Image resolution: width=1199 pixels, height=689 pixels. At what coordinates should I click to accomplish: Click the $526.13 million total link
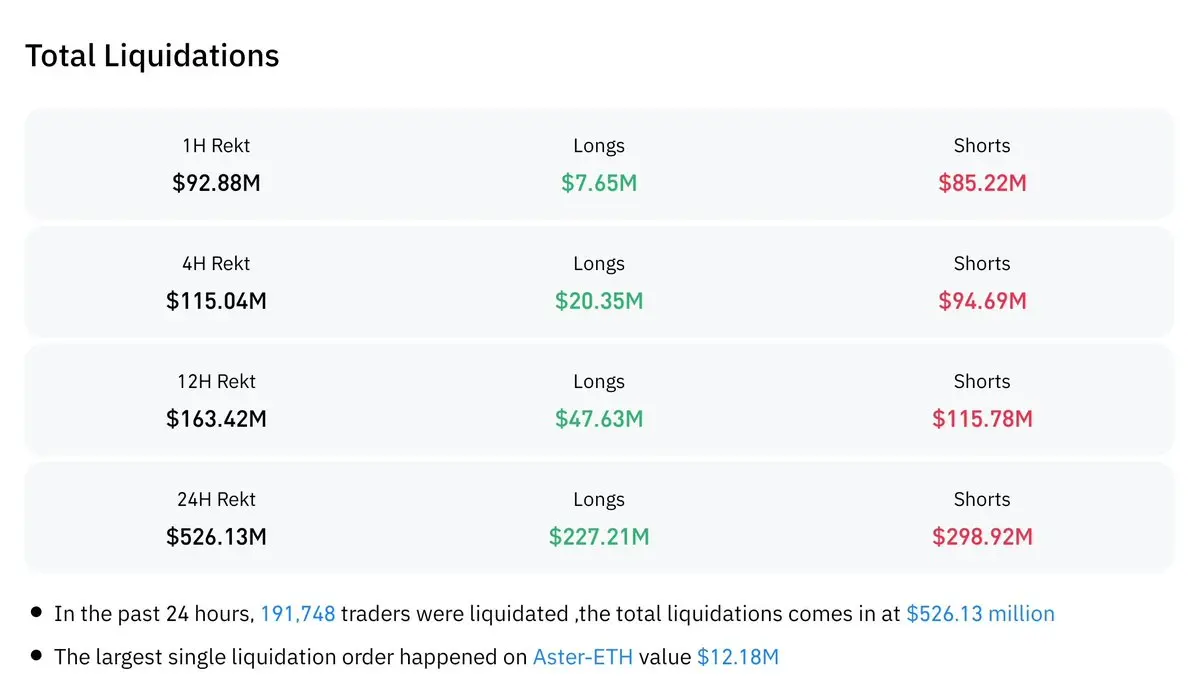tap(980, 614)
